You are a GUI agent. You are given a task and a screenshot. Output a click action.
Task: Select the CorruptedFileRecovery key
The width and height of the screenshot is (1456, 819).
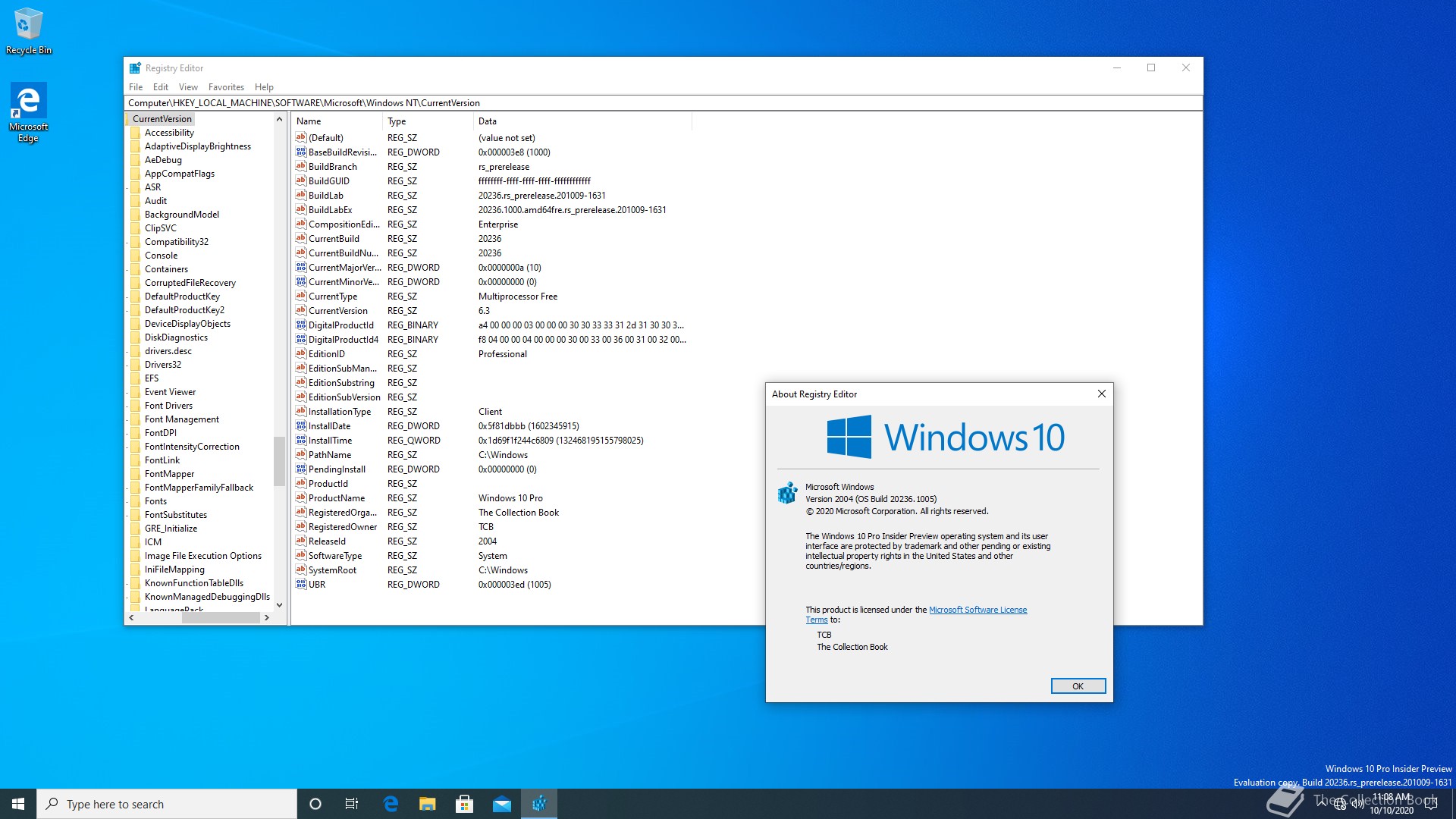[x=190, y=283]
